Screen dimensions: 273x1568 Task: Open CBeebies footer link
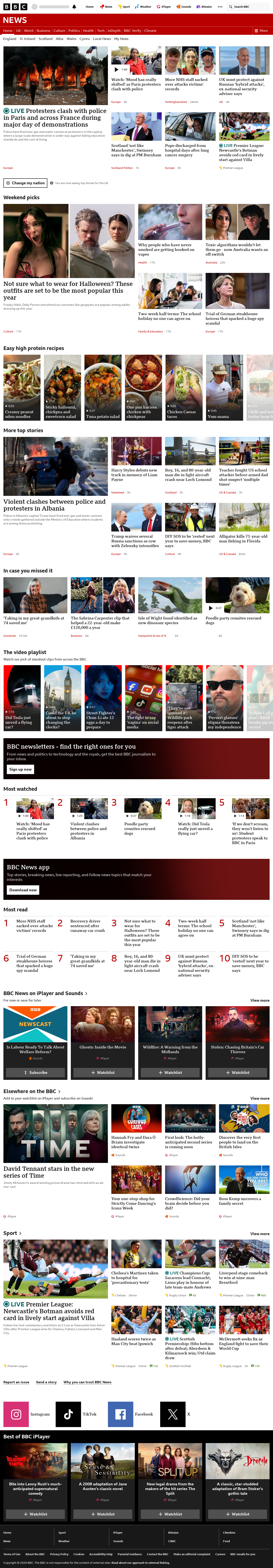229,1533
